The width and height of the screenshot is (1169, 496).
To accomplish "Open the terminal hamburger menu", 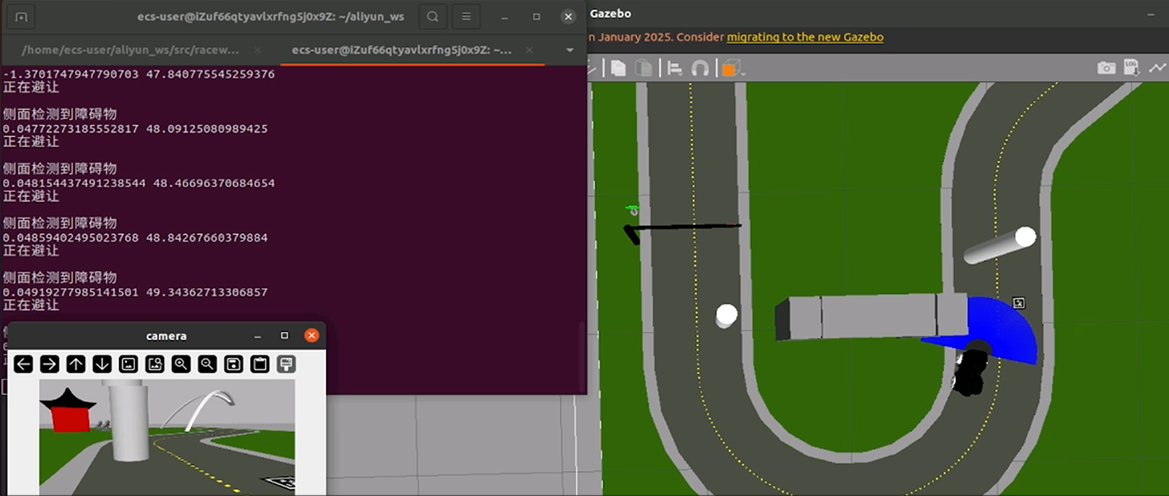I will click(466, 17).
